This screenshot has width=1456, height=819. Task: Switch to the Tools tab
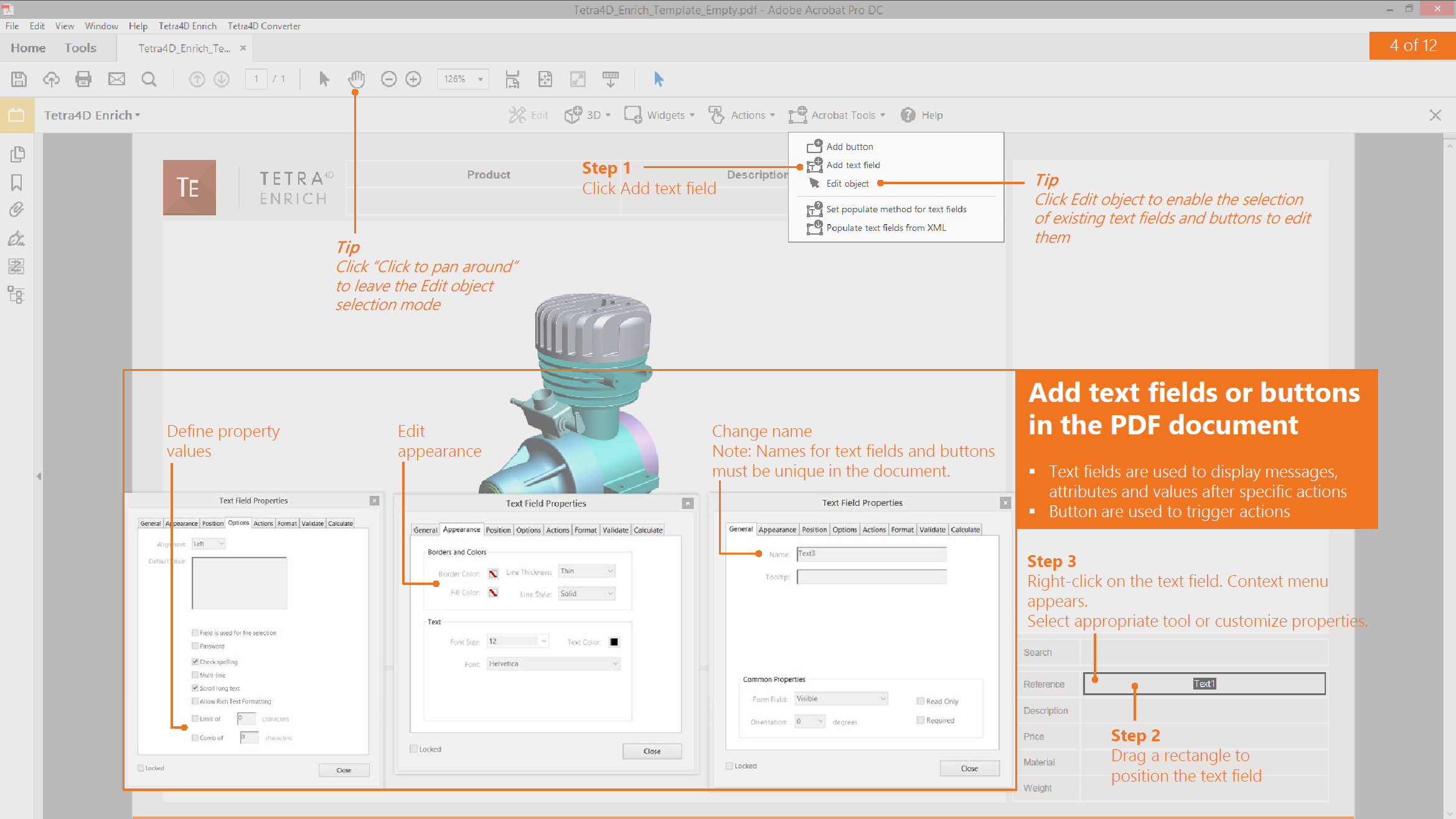pyautogui.click(x=80, y=48)
